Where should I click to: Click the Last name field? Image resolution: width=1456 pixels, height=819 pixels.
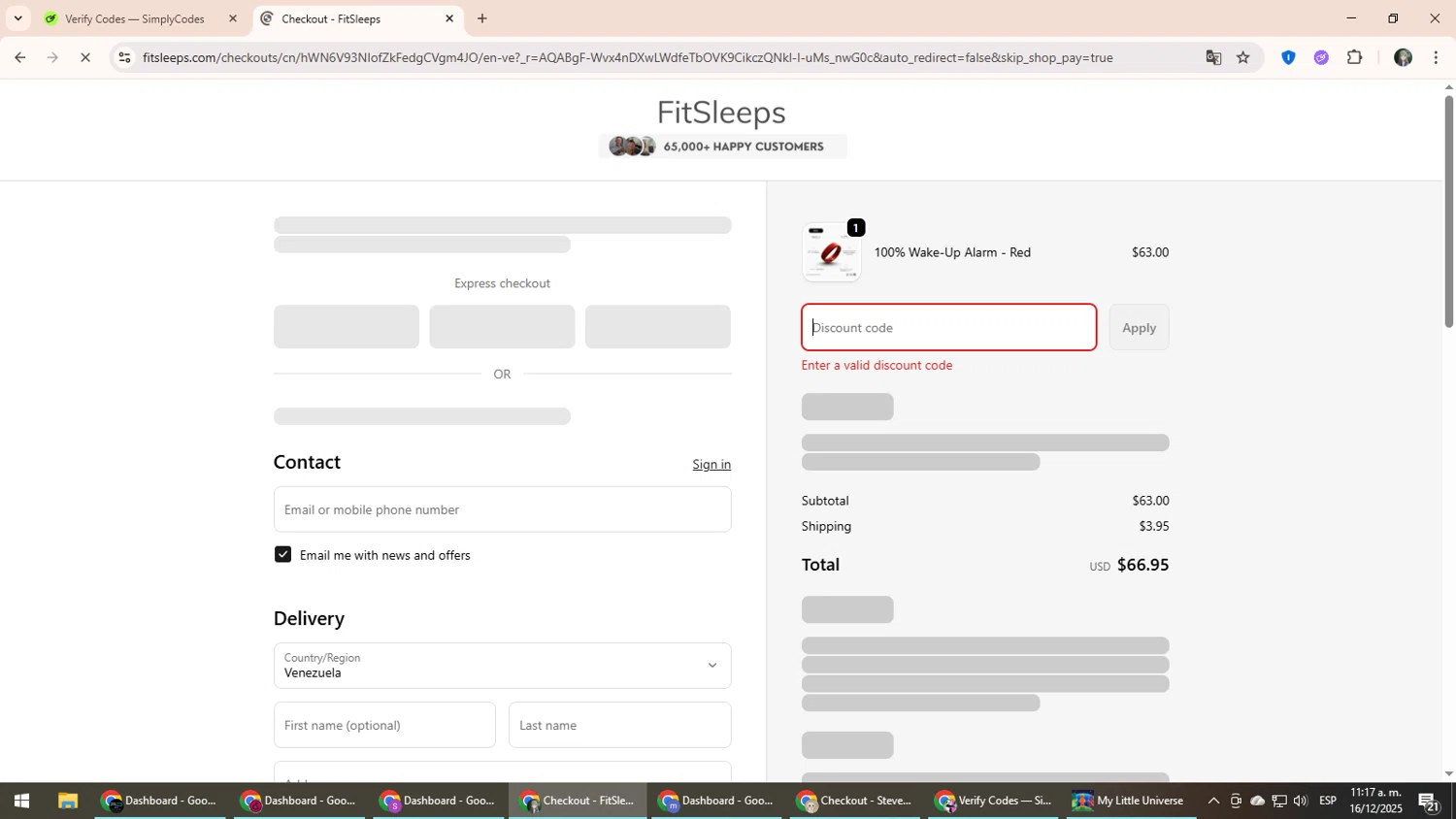tap(619, 725)
